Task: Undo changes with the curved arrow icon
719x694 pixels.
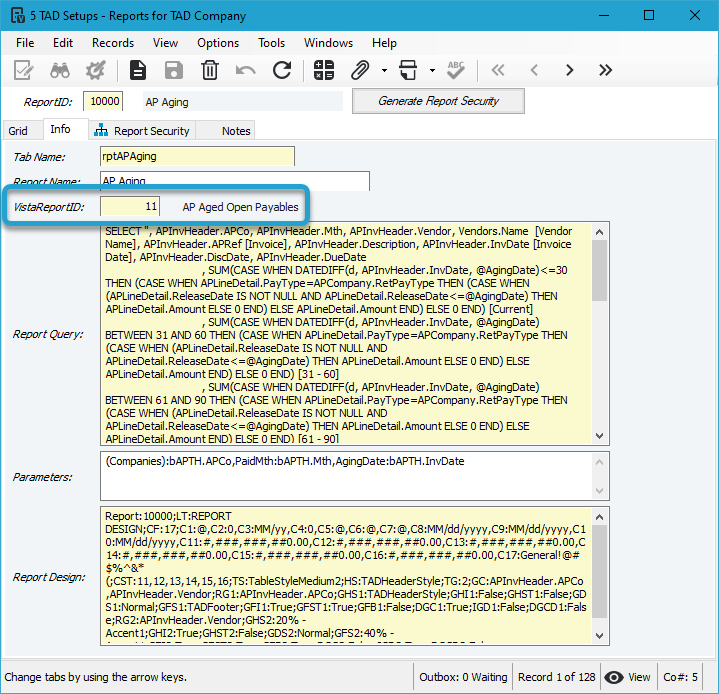Action: point(246,70)
